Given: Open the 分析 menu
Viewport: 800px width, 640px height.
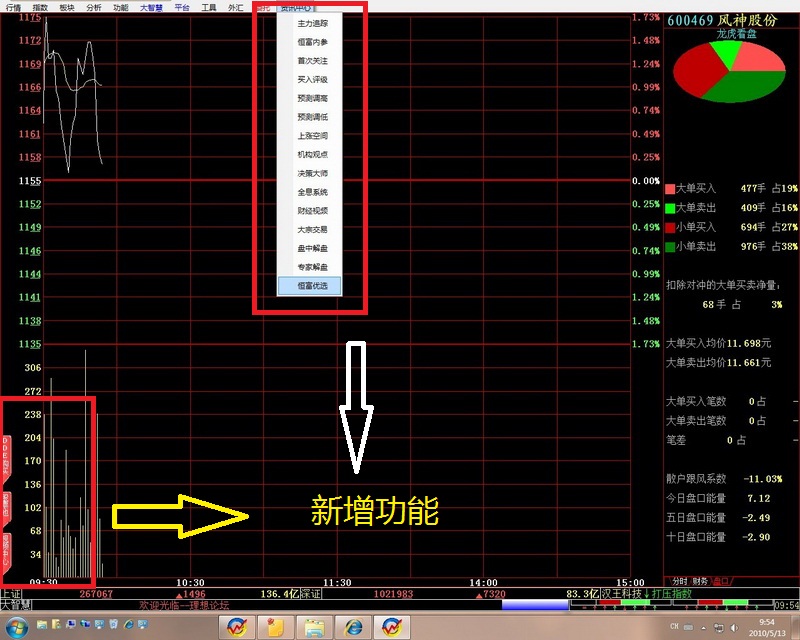Looking at the screenshot, I should click(x=94, y=8).
